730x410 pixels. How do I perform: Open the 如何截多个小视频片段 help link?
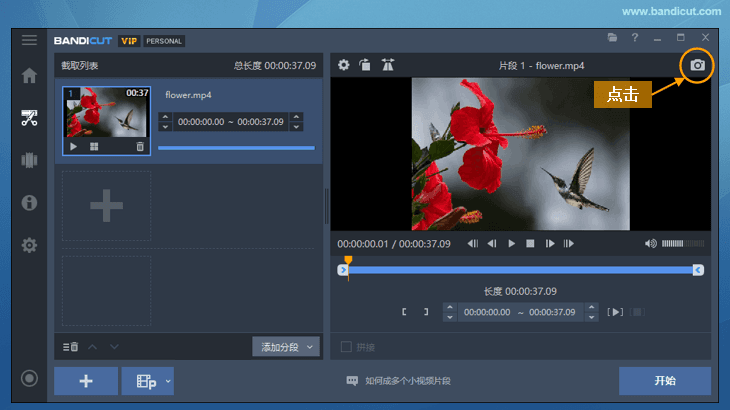click(407, 381)
